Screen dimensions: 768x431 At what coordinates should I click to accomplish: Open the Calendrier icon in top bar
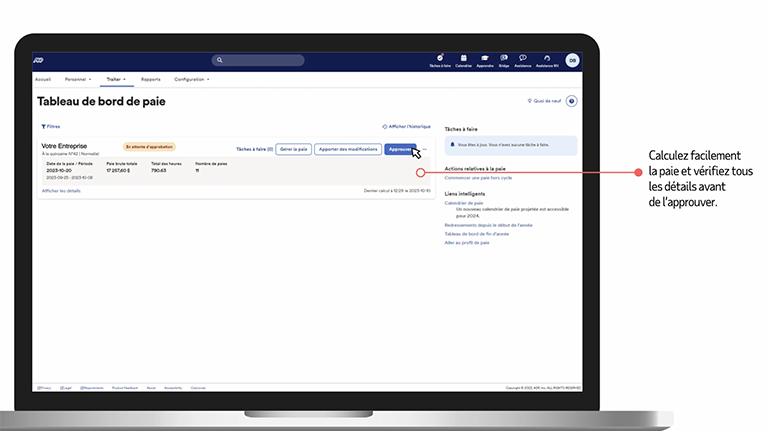point(463,58)
